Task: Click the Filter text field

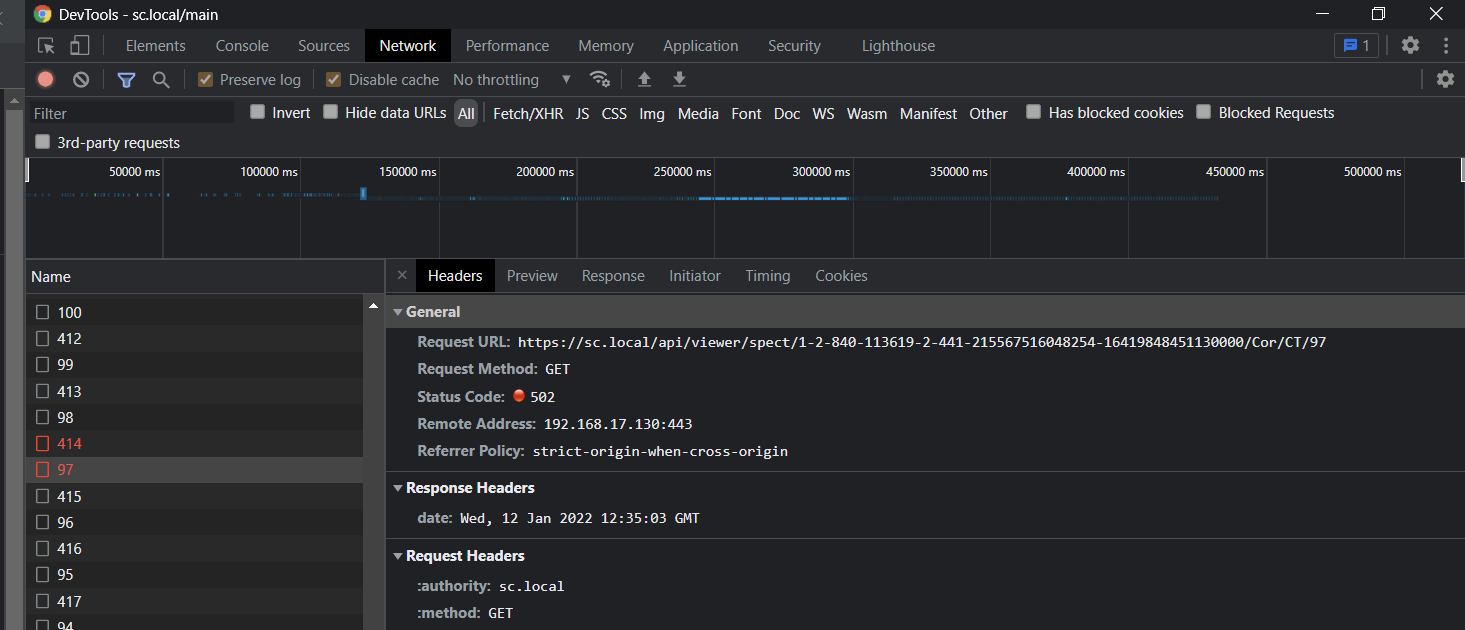Action: 130,114
